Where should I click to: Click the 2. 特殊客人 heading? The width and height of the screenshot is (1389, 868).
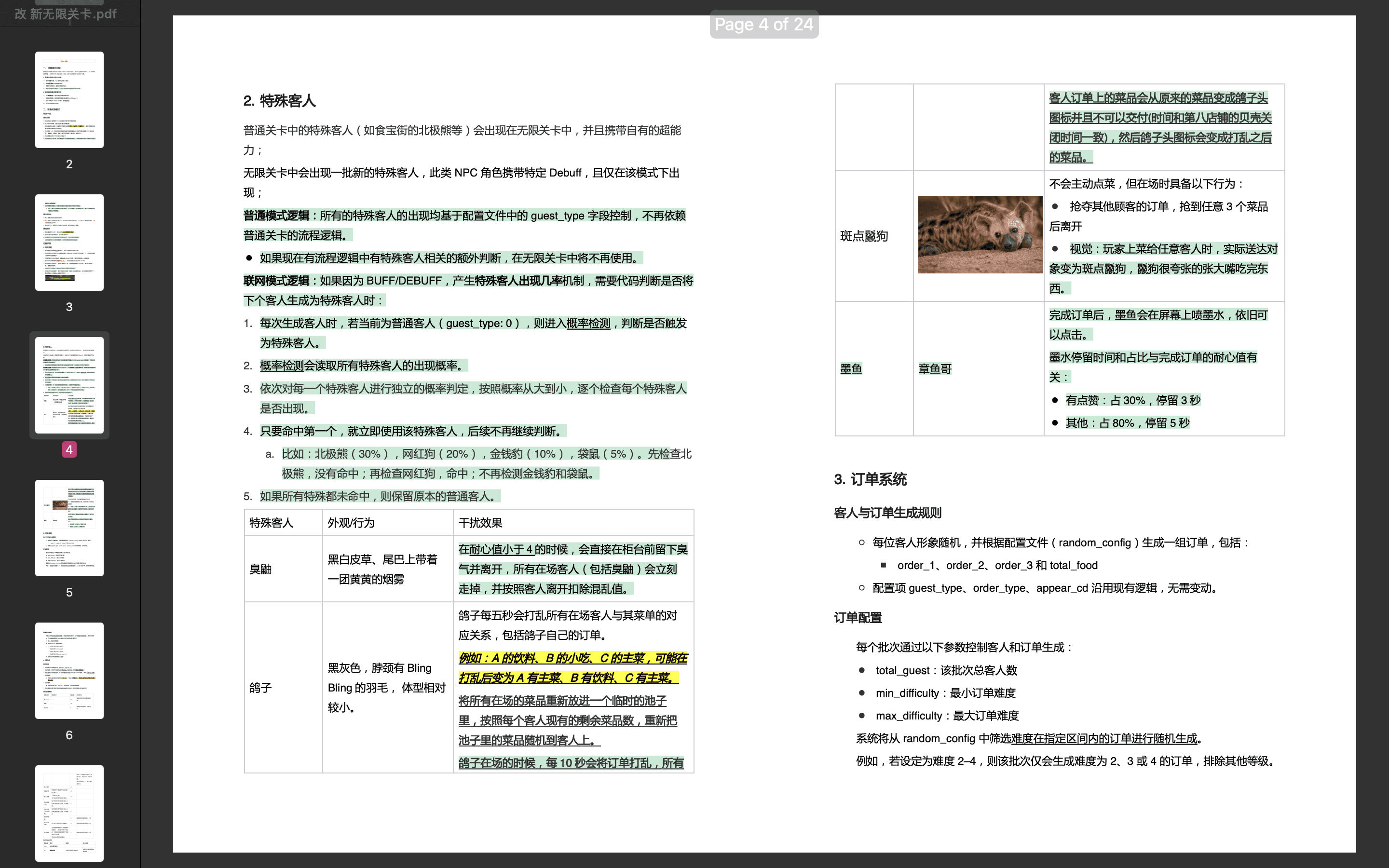point(280,101)
